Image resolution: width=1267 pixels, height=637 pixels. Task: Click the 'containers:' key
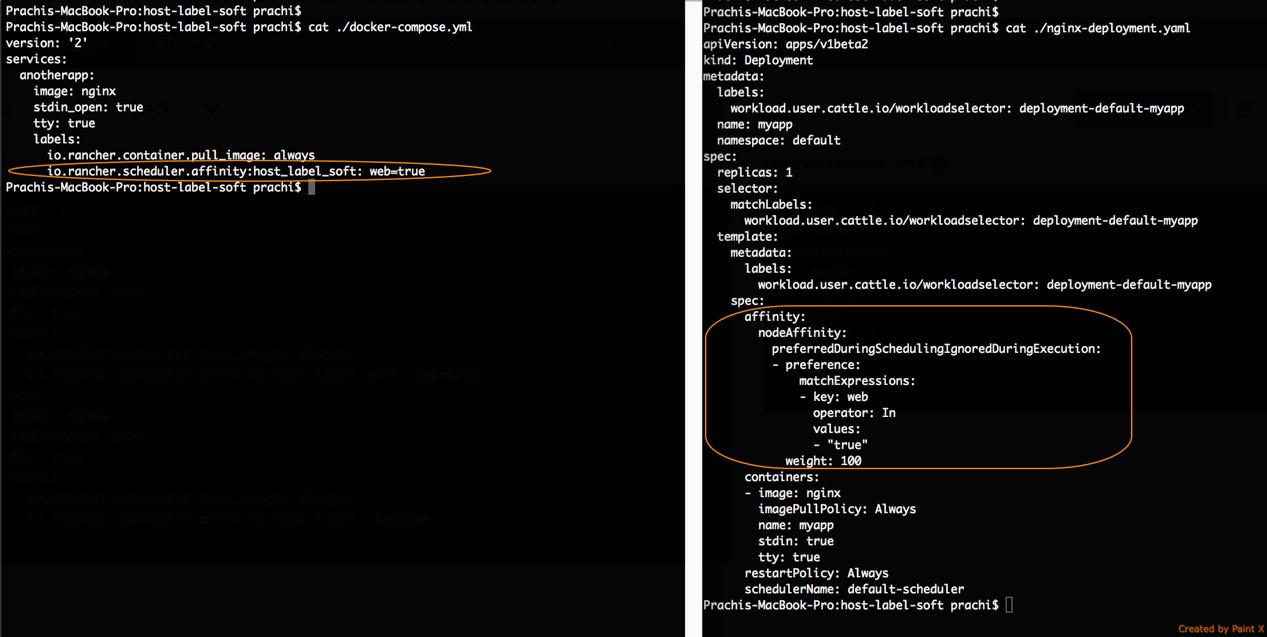coord(783,476)
